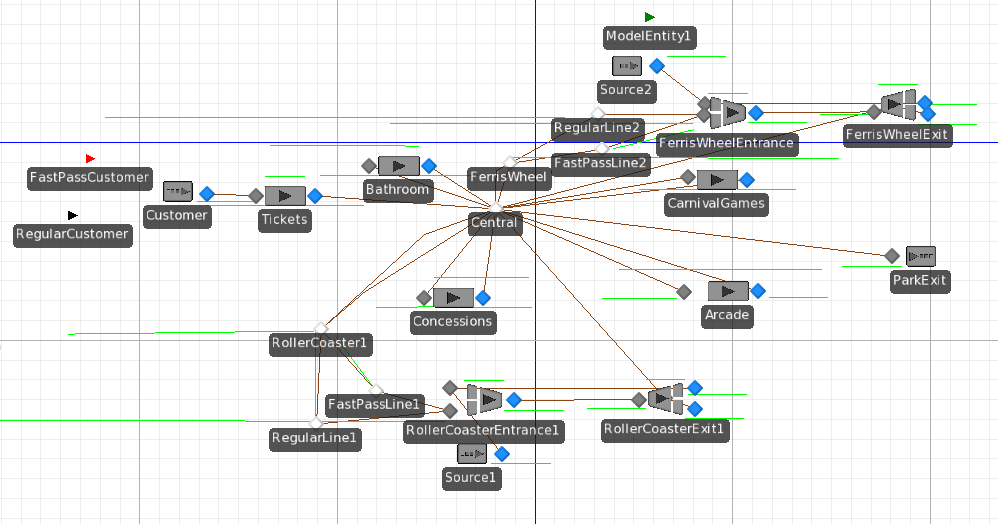The image size is (998, 524).
Task: Click the Concessions server icon
Action: click(453, 298)
